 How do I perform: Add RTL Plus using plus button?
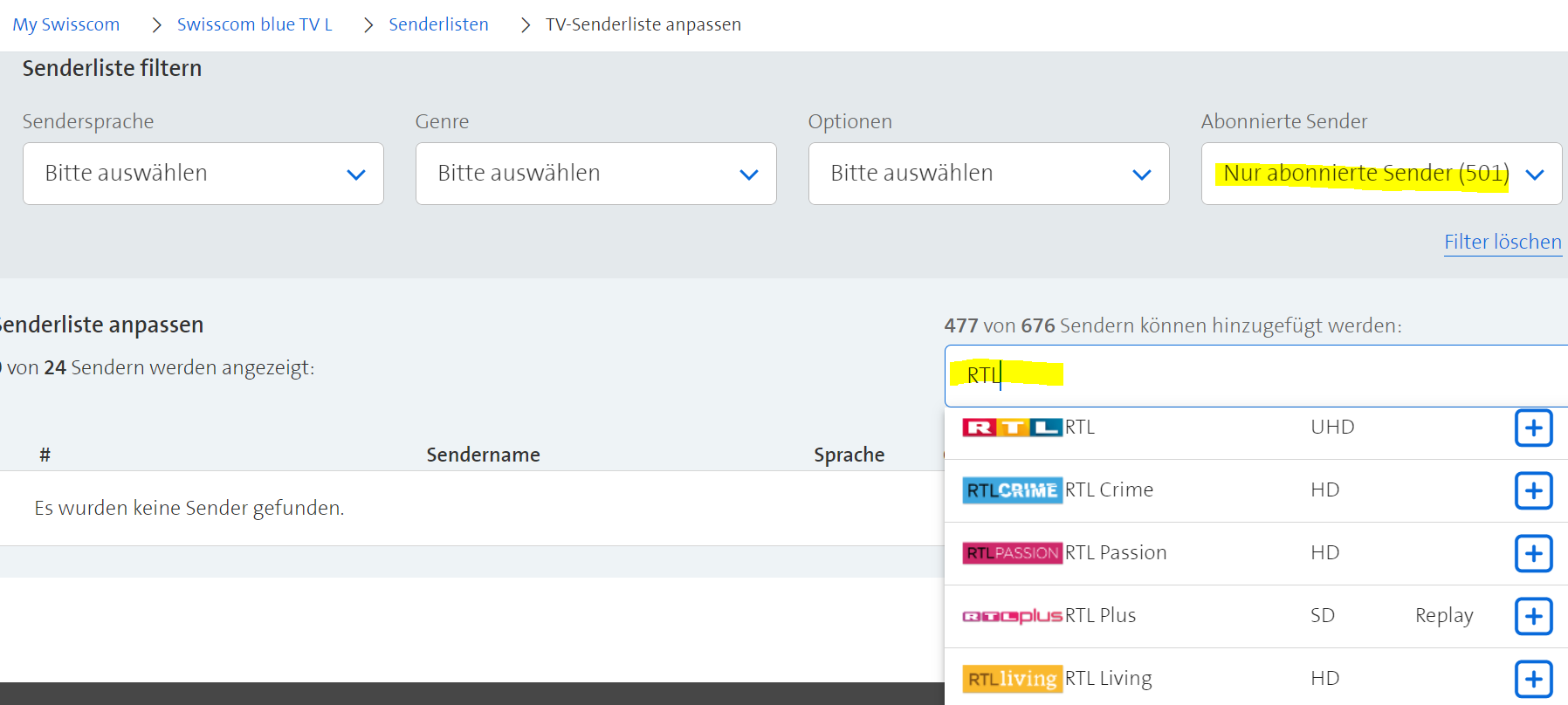1533,616
